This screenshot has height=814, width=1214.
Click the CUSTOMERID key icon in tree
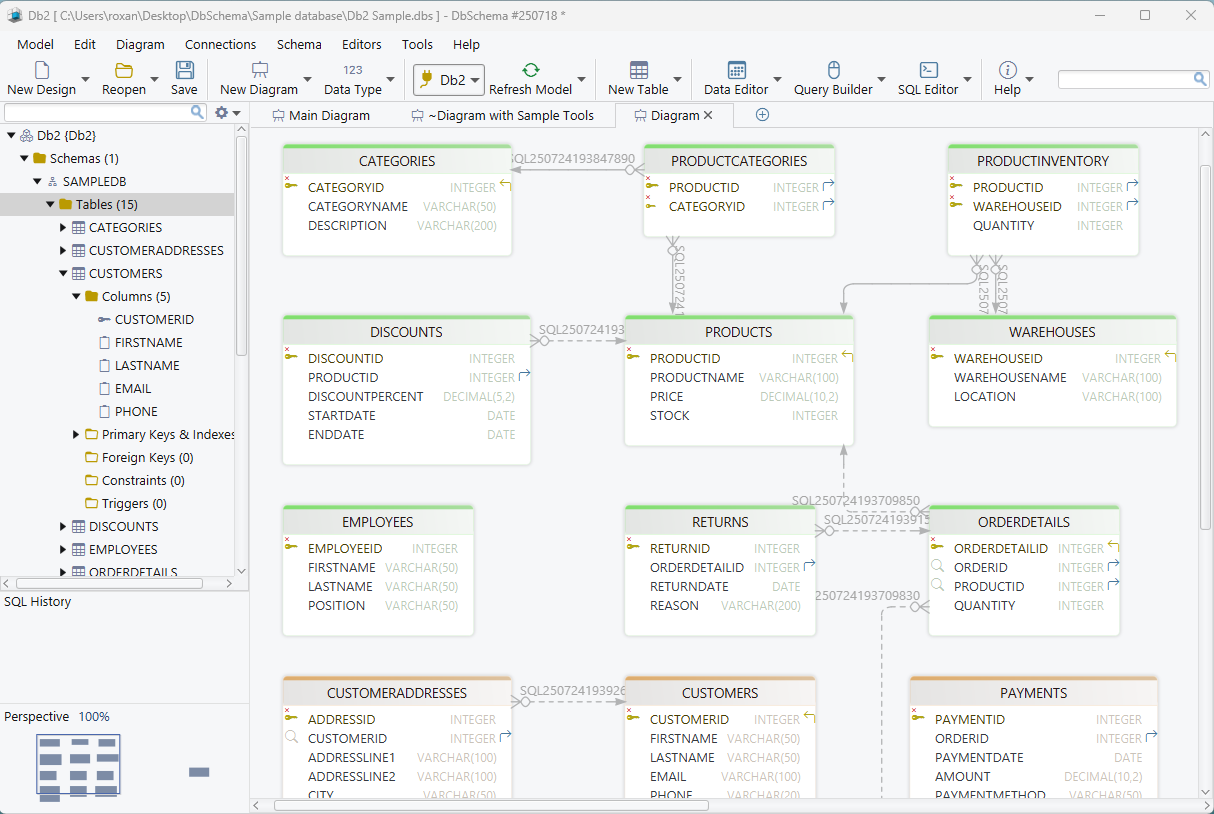pyautogui.click(x=104, y=319)
